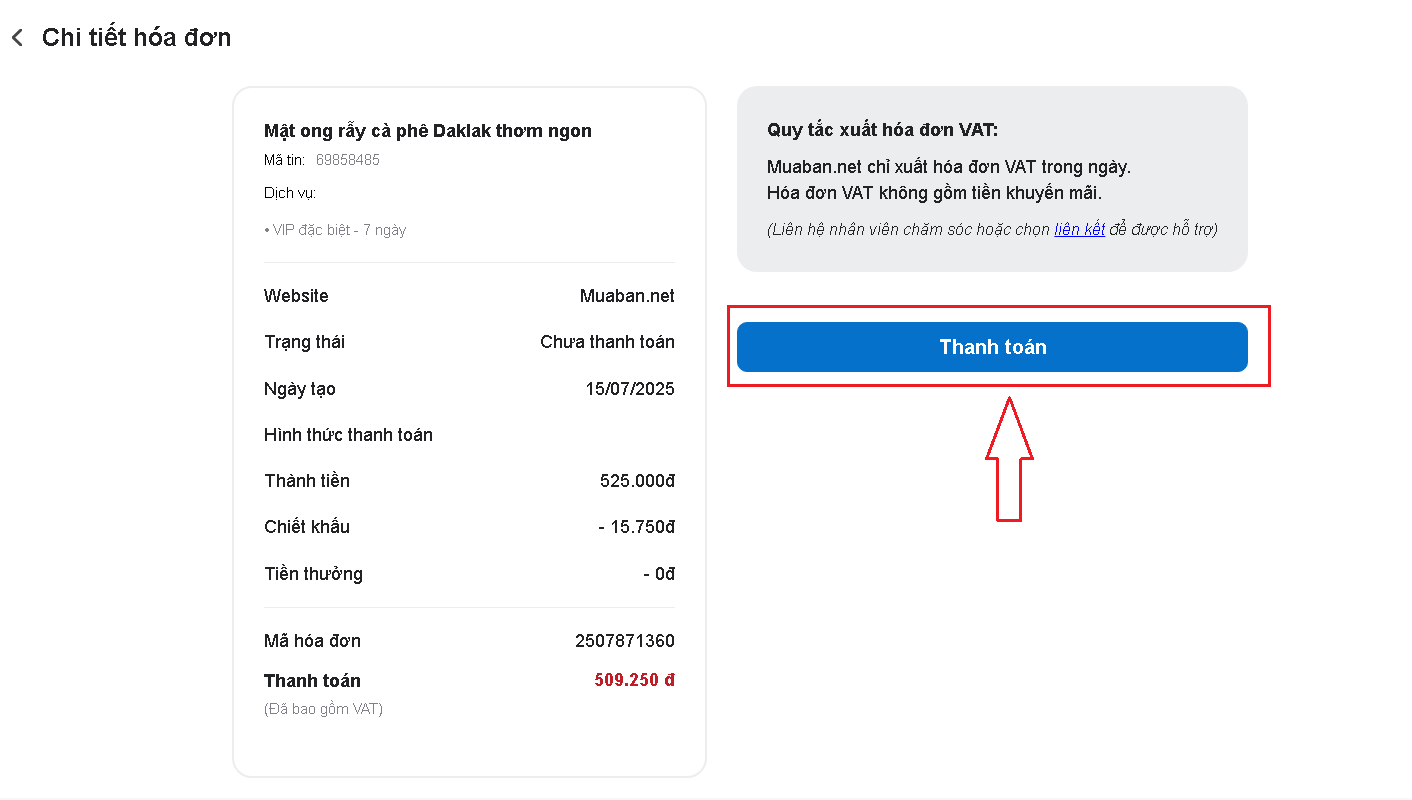Click the 'Muaban.net' website value
Image resolution: width=1412 pixels, height=800 pixels.
point(627,296)
